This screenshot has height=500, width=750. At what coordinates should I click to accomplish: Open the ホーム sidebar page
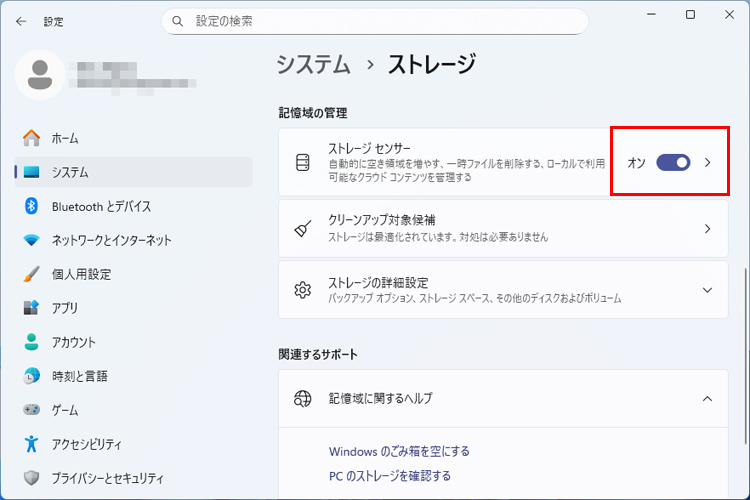pos(65,138)
